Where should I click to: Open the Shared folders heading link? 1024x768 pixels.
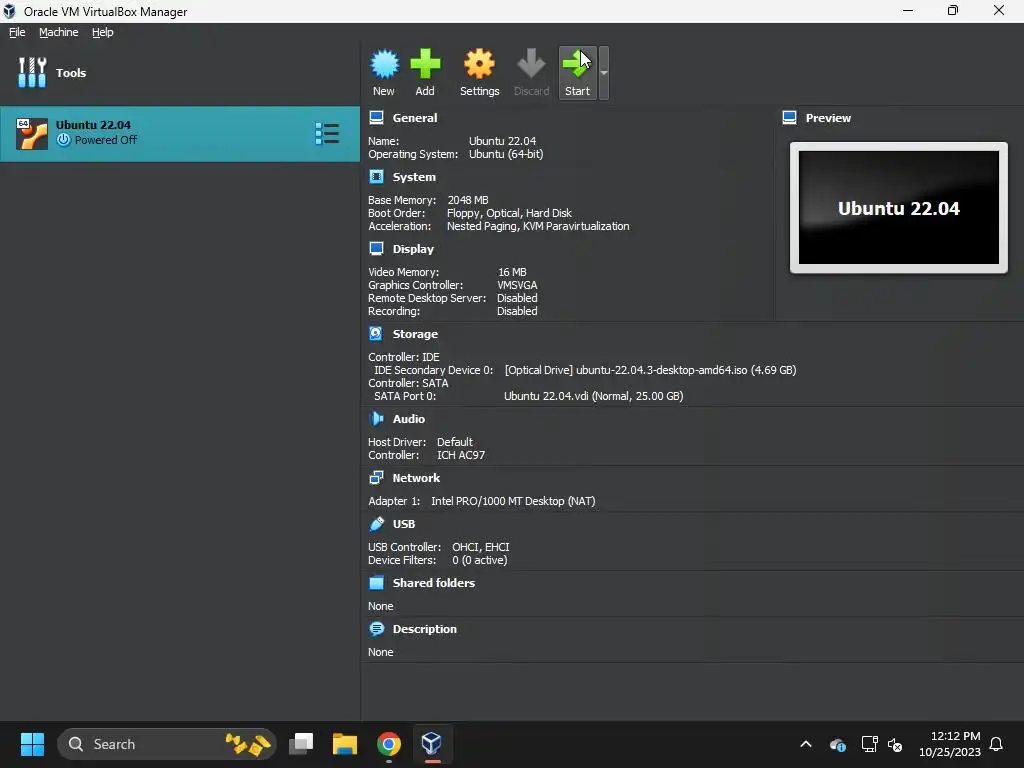pyautogui.click(x=434, y=583)
